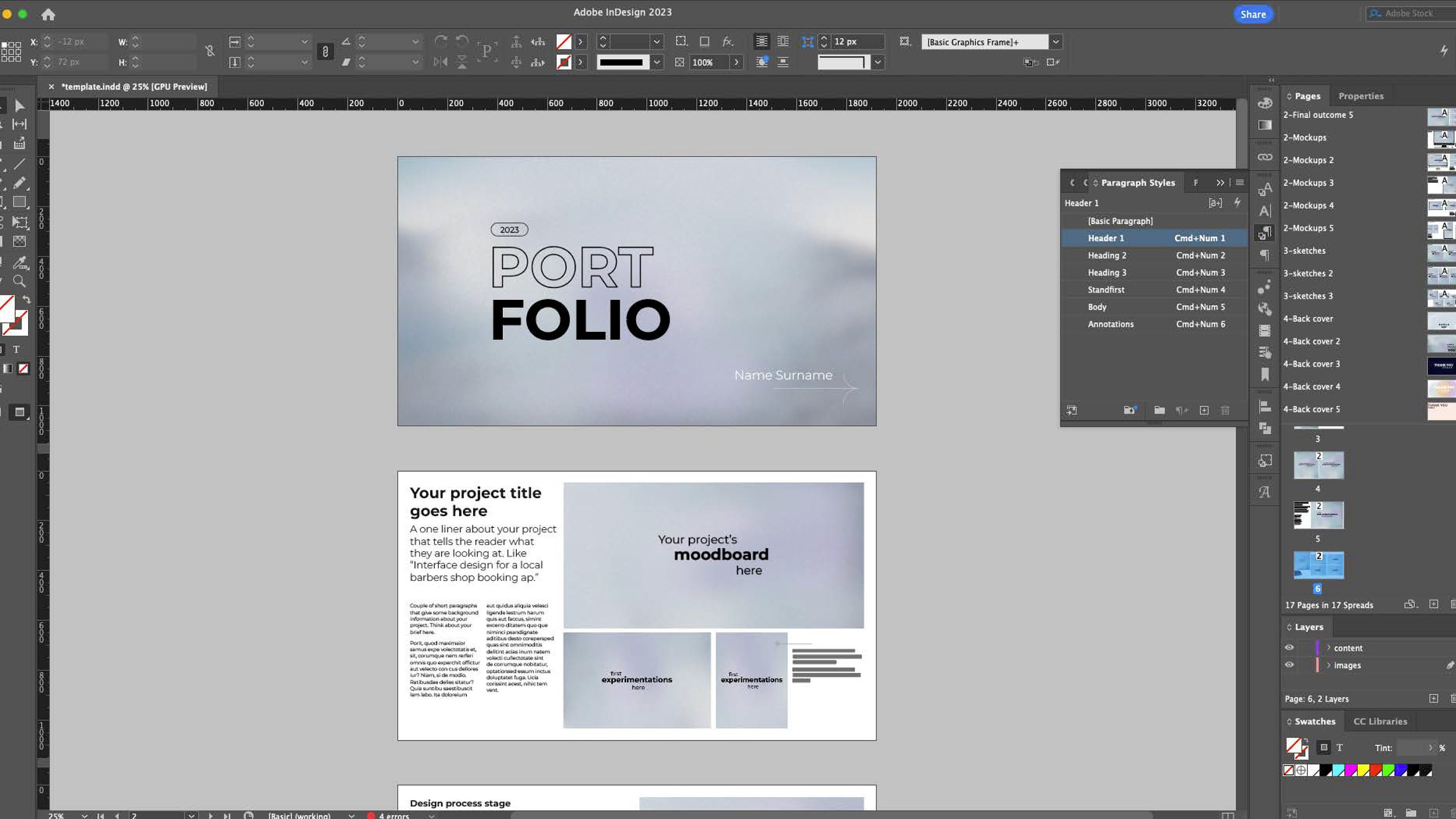Click the Share button
The height and width of the screenshot is (819, 1456).
[x=1253, y=14]
